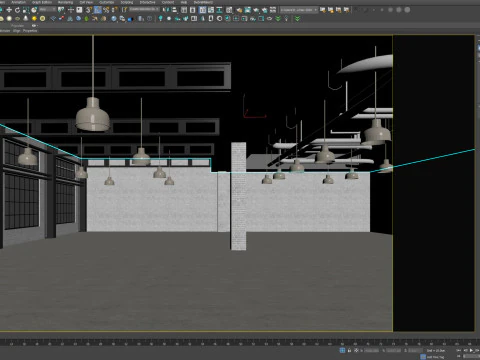Open the Customize menu
Image resolution: width=480 pixels, height=360 pixels.
click(x=106, y=2)
